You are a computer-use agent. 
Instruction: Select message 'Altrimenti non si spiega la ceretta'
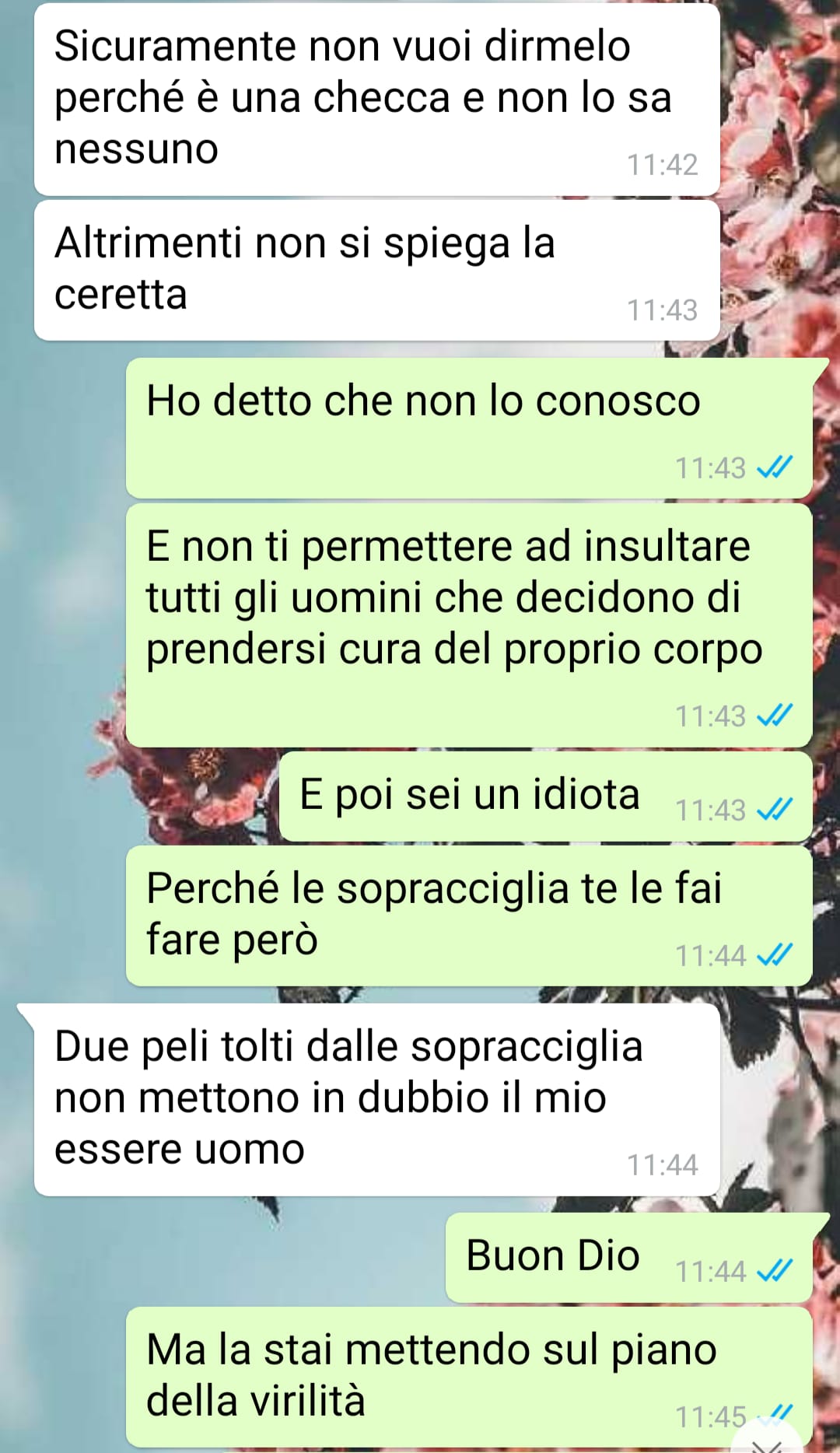point(377,270)
